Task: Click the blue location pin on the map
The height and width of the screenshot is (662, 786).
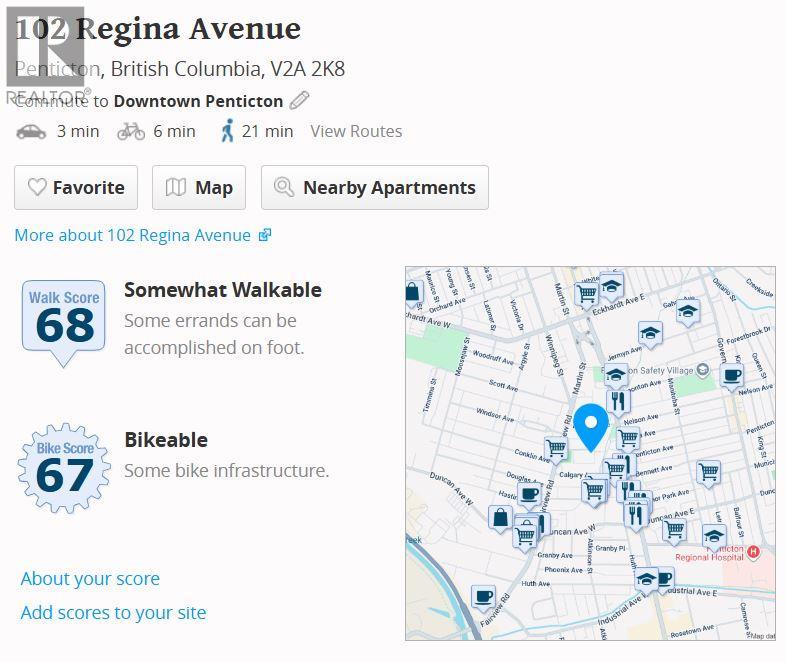Action: tap(591, 427)
